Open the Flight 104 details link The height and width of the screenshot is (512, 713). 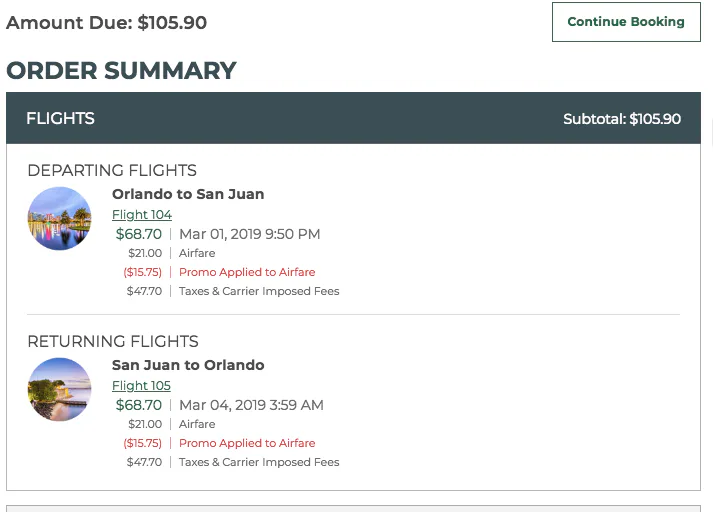pos(142,215)
